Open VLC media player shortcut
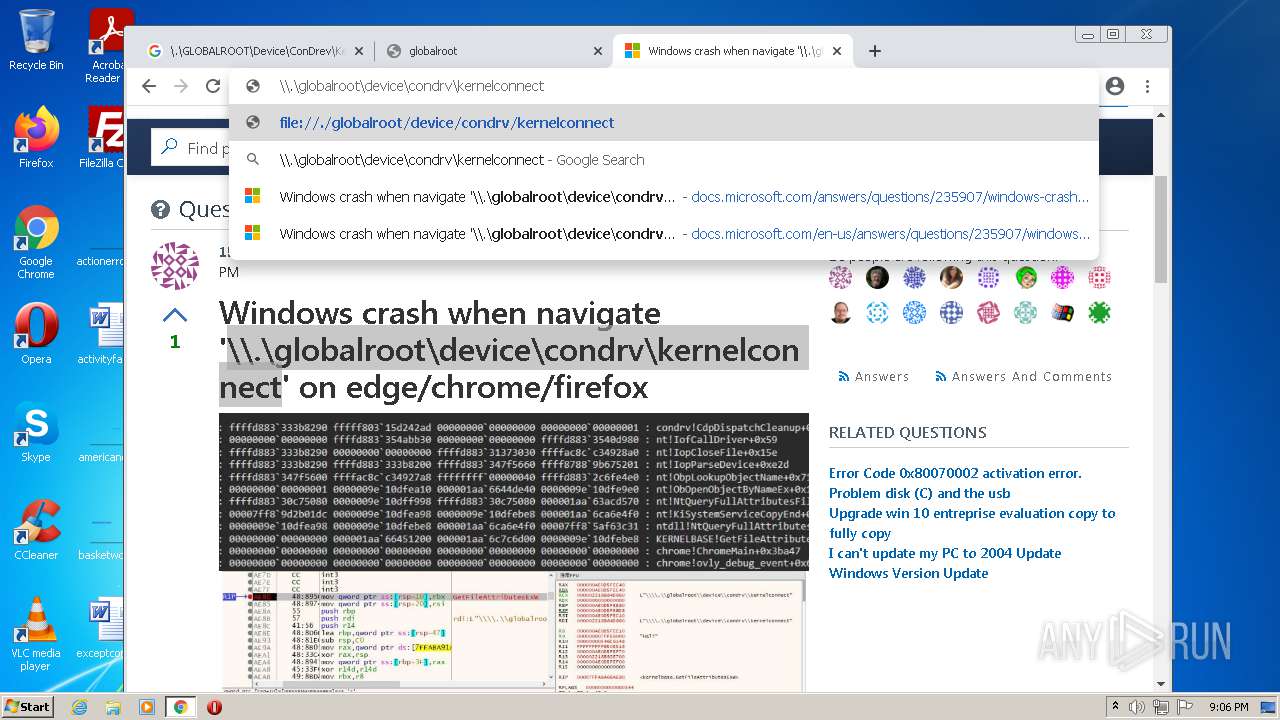Screen dimensions: 1280x720 36,634
